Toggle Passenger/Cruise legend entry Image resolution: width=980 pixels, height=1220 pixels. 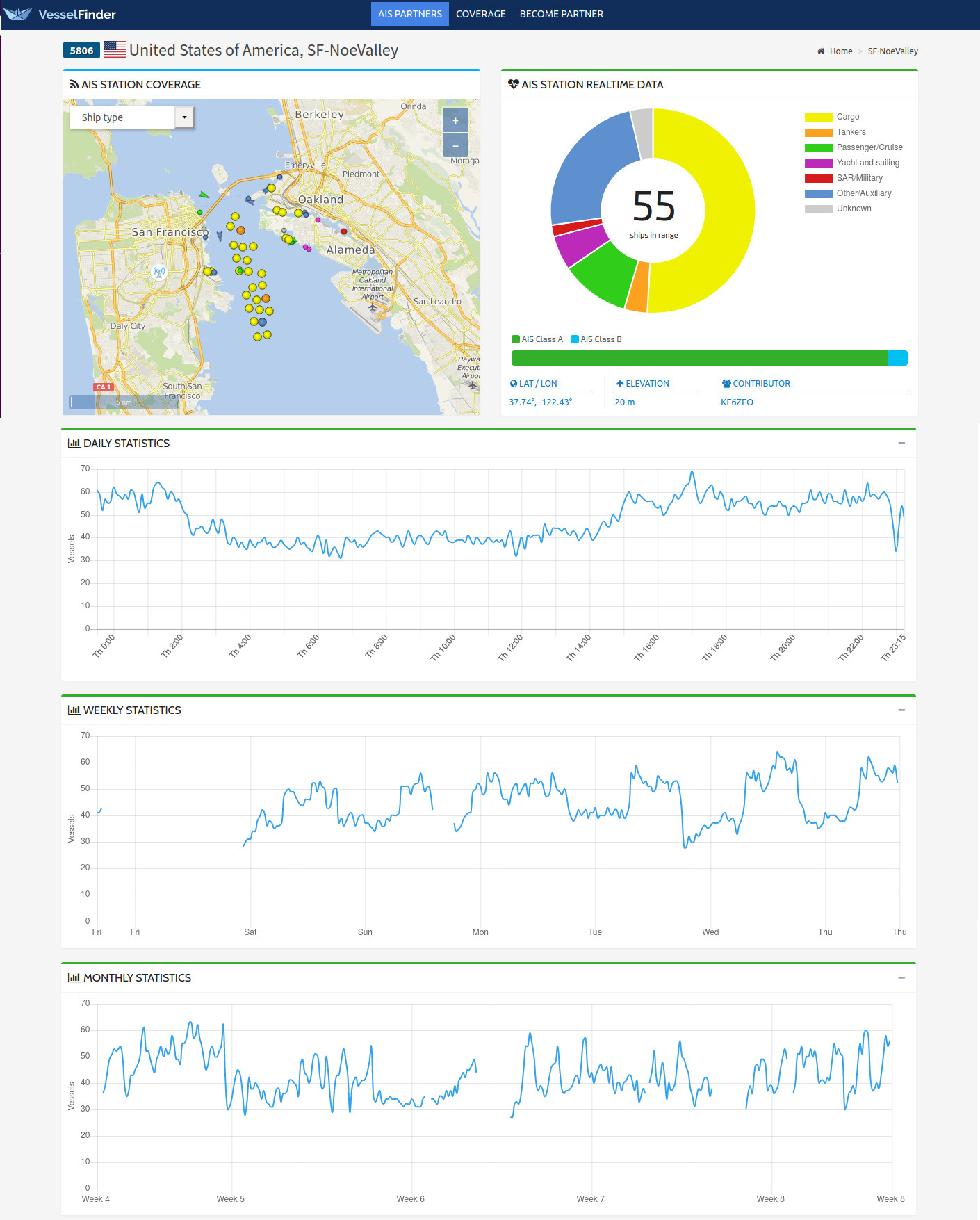click(854, 147)
